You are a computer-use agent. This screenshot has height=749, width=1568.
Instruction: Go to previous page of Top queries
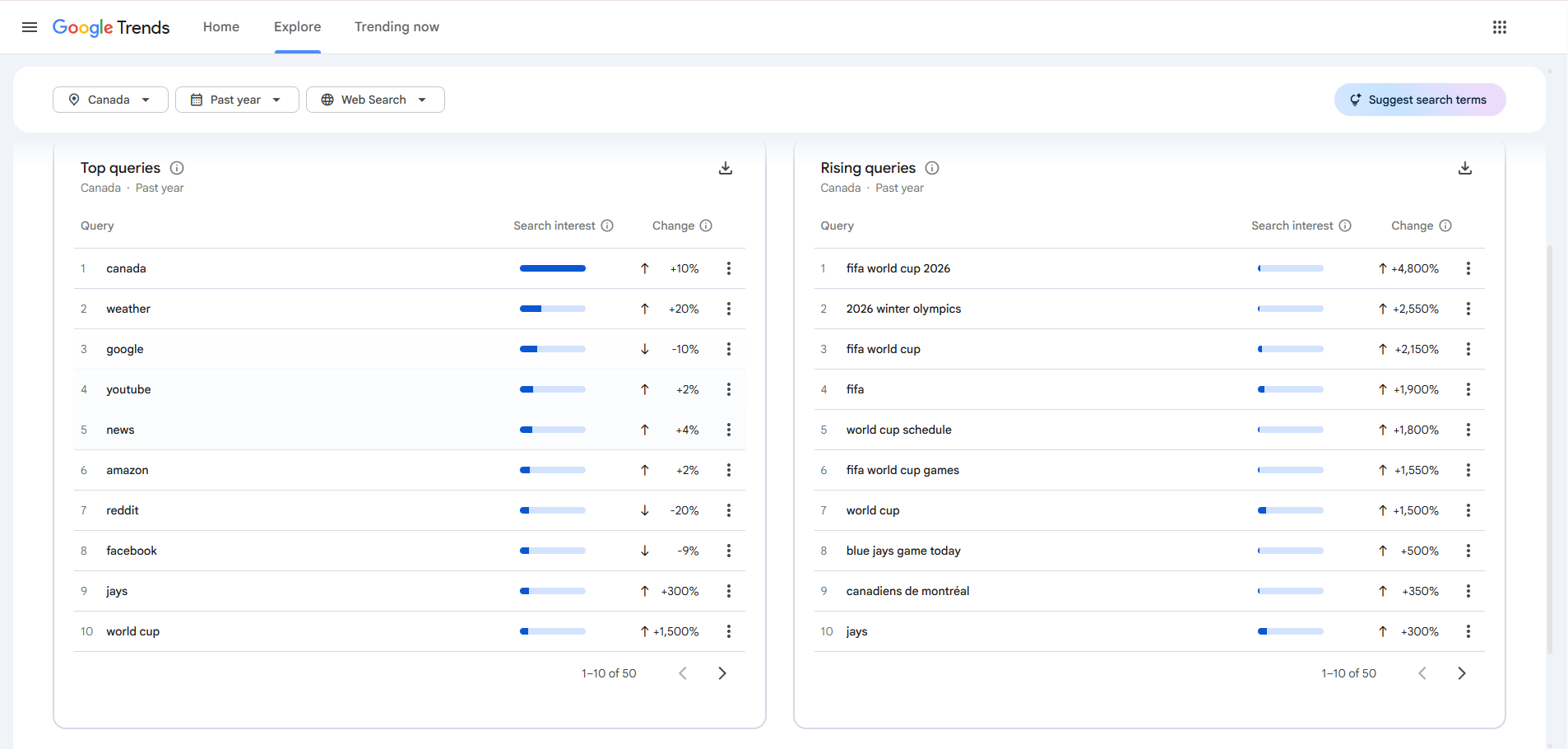pos(683,673)
